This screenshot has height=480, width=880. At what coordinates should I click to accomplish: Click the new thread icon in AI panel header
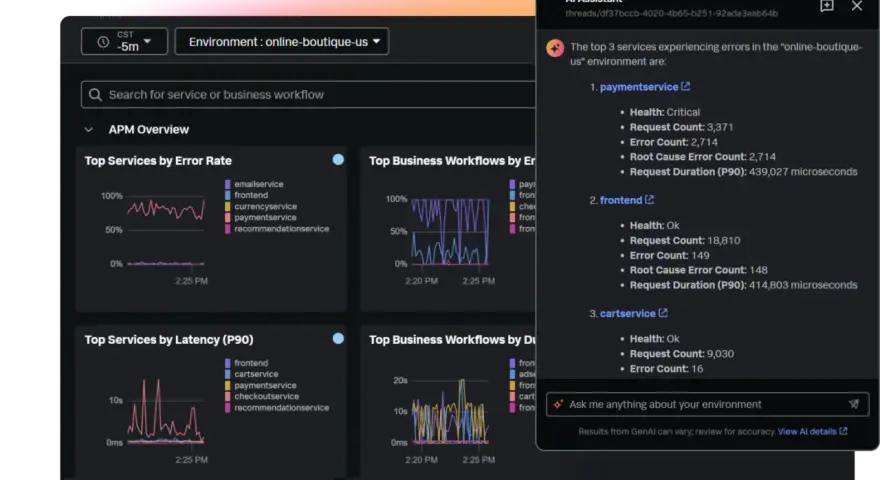tap(827, 6)
